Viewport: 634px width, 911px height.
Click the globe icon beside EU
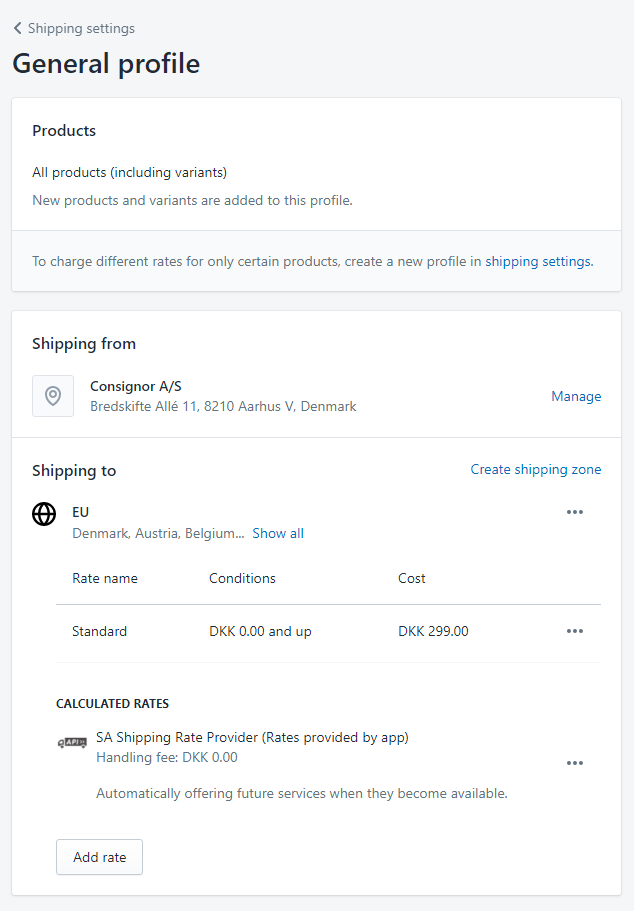tap(44, 514)
